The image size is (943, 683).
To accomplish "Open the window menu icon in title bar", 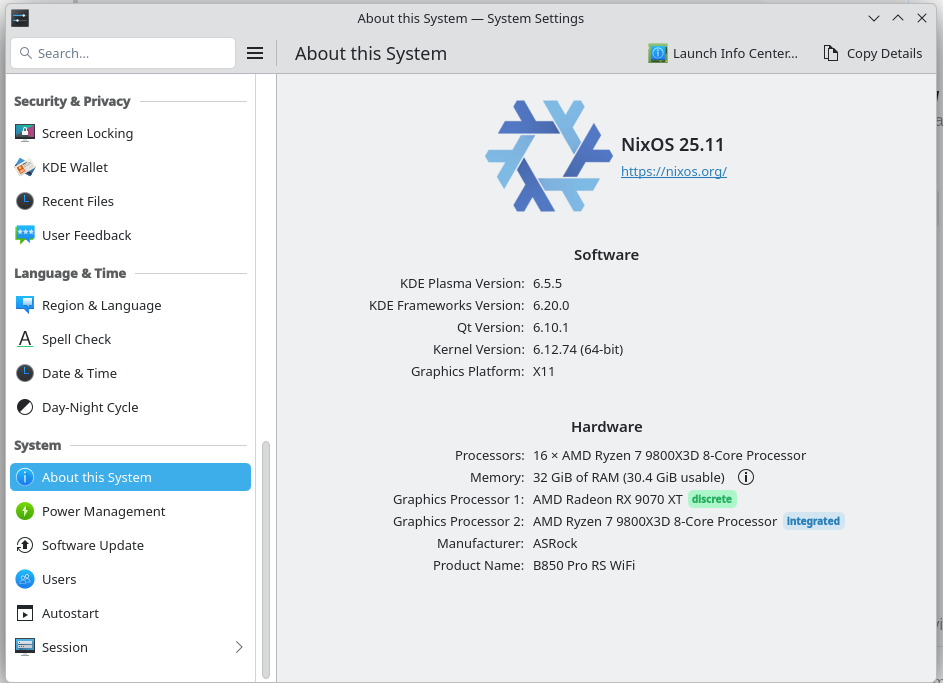I will point(20,18).
